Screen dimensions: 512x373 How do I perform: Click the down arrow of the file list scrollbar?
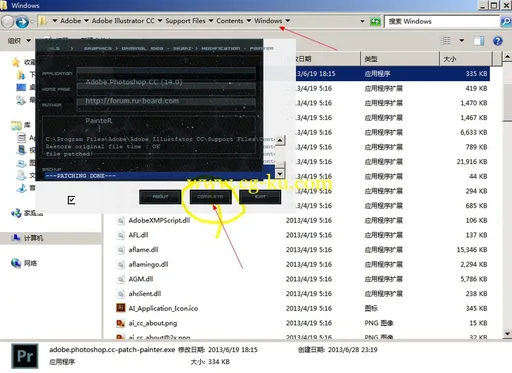coord(507,333)
